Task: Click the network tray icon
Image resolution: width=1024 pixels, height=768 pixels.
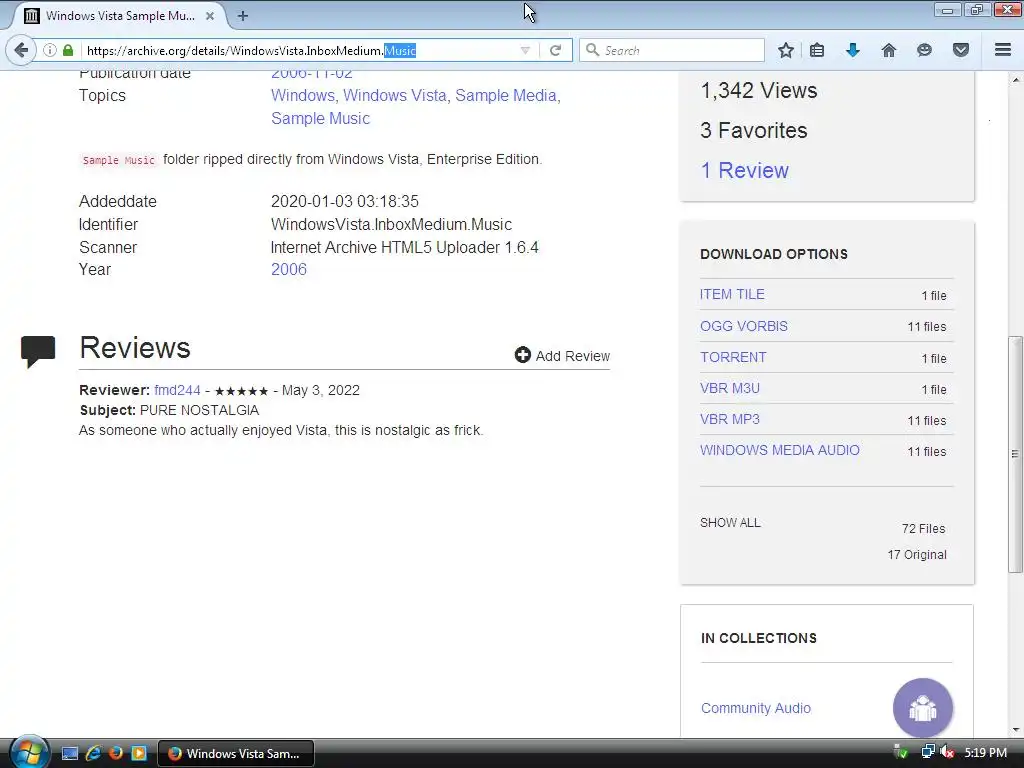Action: 927,753
